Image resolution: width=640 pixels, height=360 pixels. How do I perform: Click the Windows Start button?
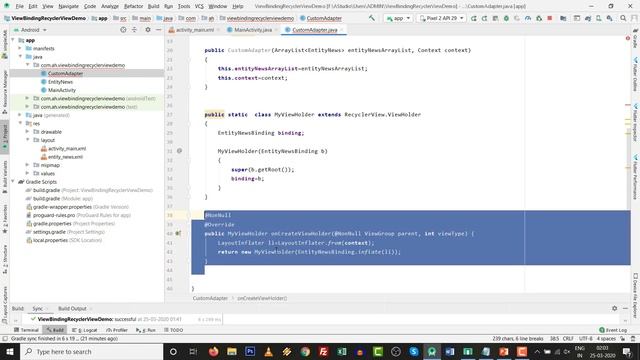pos(10,351)
